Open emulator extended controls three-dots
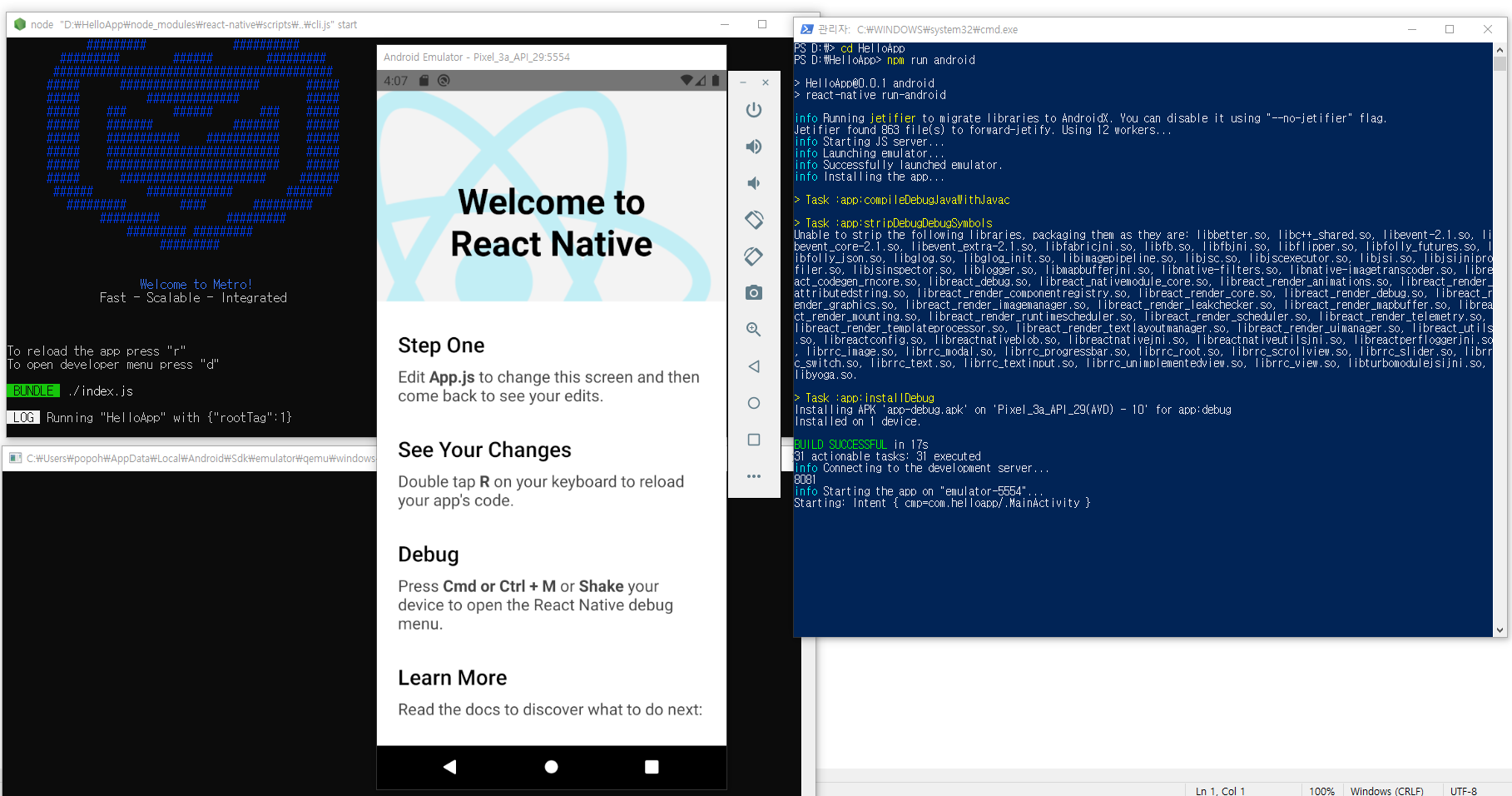 click(x=754, y=476)
